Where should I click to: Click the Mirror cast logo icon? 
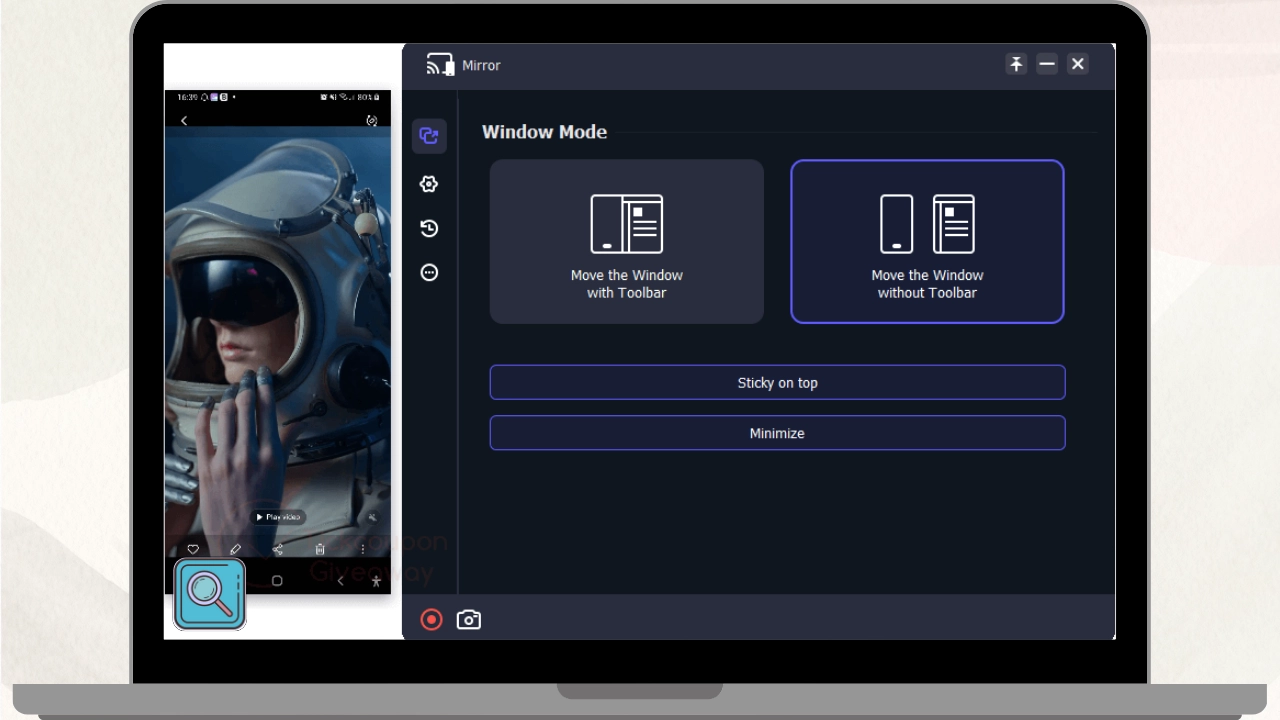pyautogui.click(x=440, y=65)
